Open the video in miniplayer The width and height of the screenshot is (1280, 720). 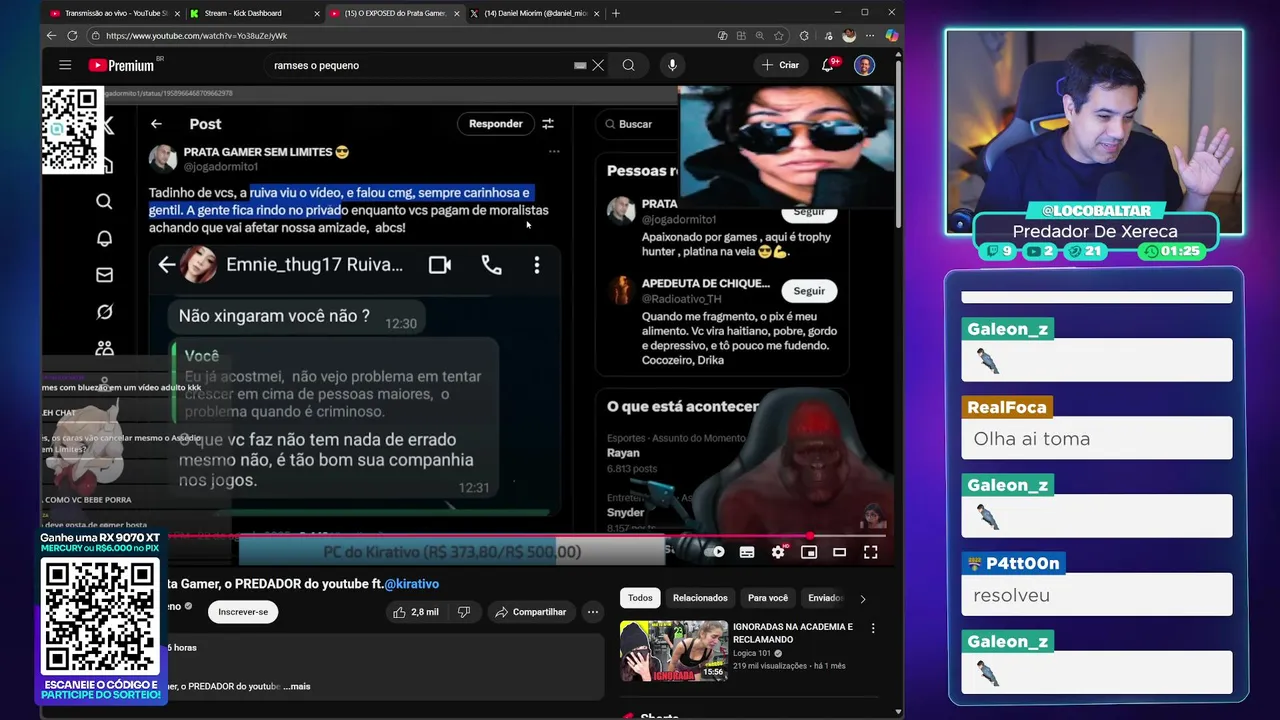coord(809,552)
